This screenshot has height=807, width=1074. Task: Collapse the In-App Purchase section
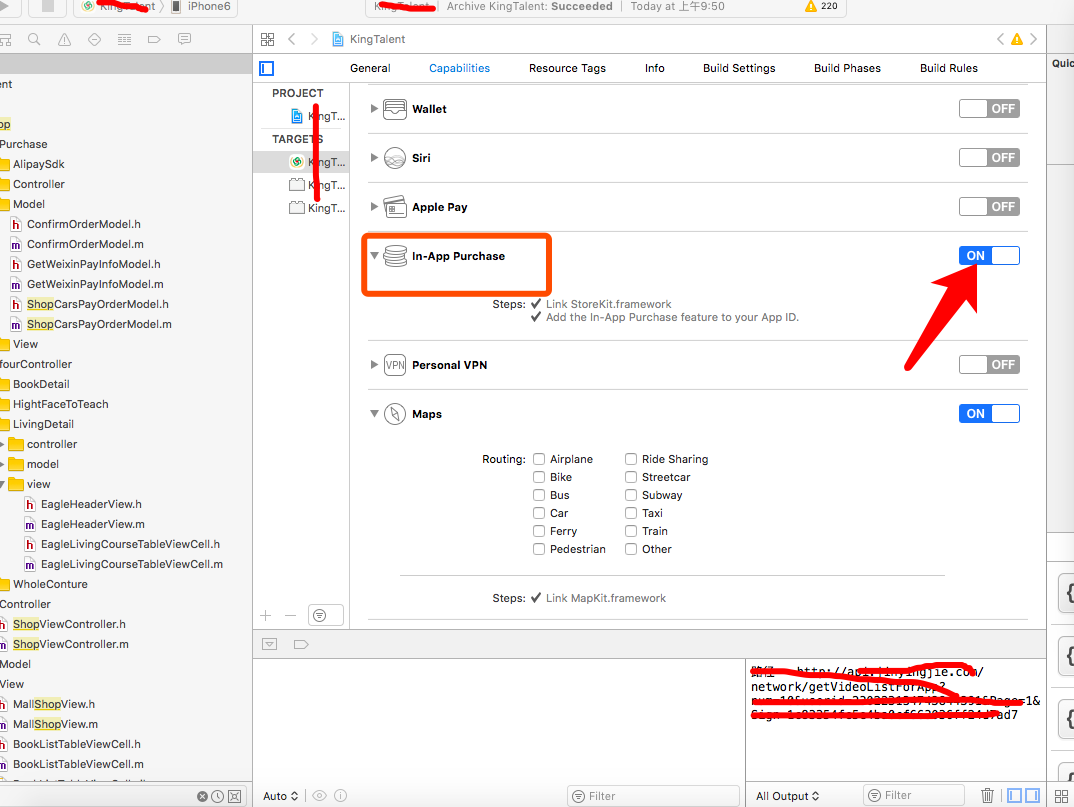[374, 256]
